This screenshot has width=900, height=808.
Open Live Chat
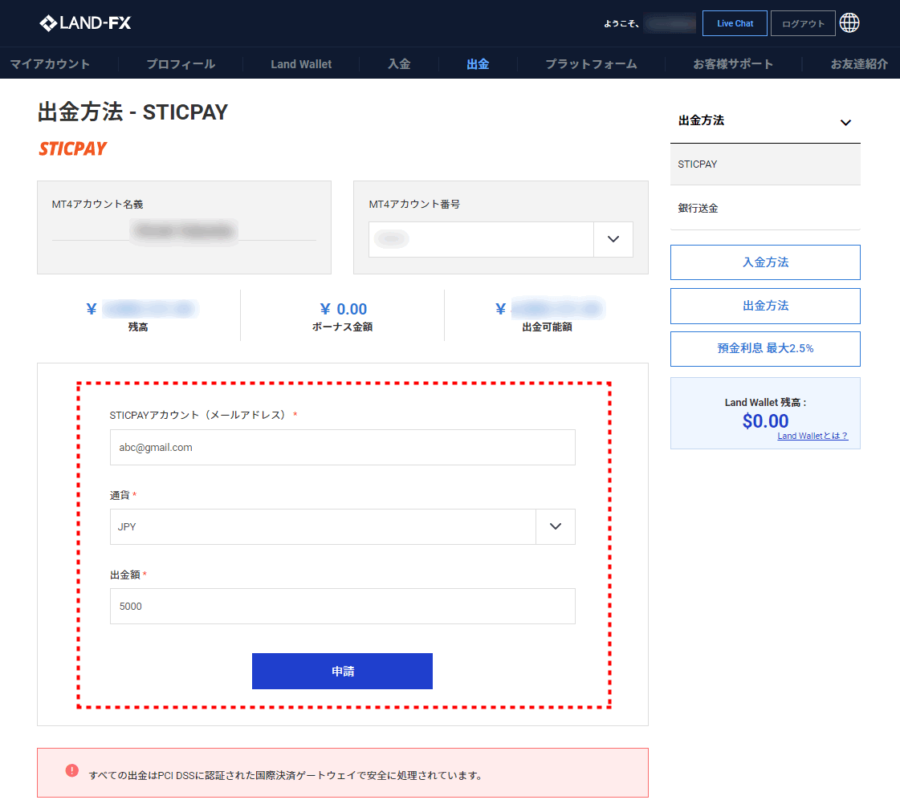pyautogui.click(x=735, y=23)
